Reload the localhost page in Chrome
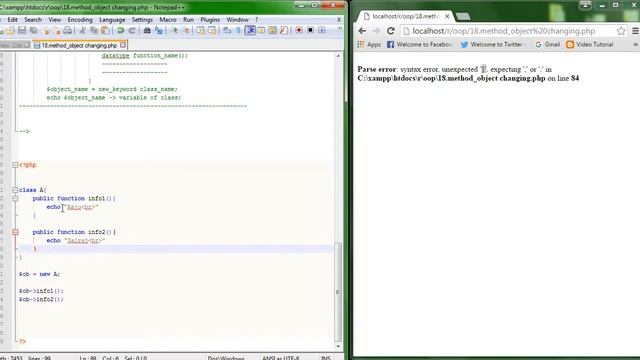The height and width of the screenshot is (360, 640). (x=391, y=31)
